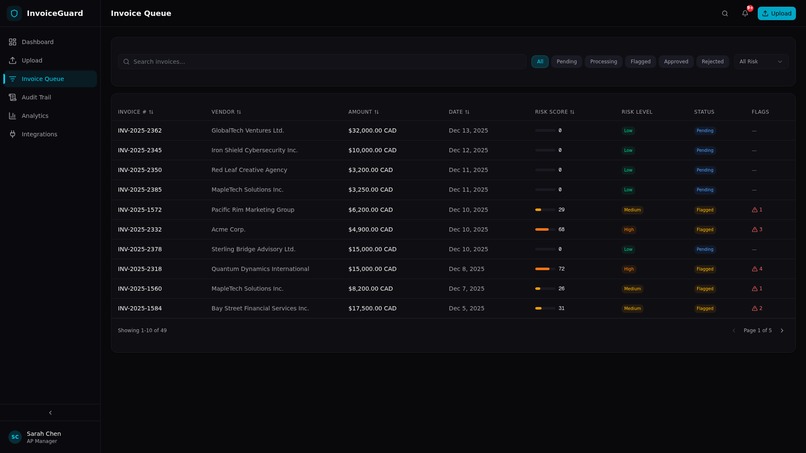This screenshot has width=806, height=453.
Task: Click vendor GlobalTech Ventures Ltd.
Action: [247, 131]
